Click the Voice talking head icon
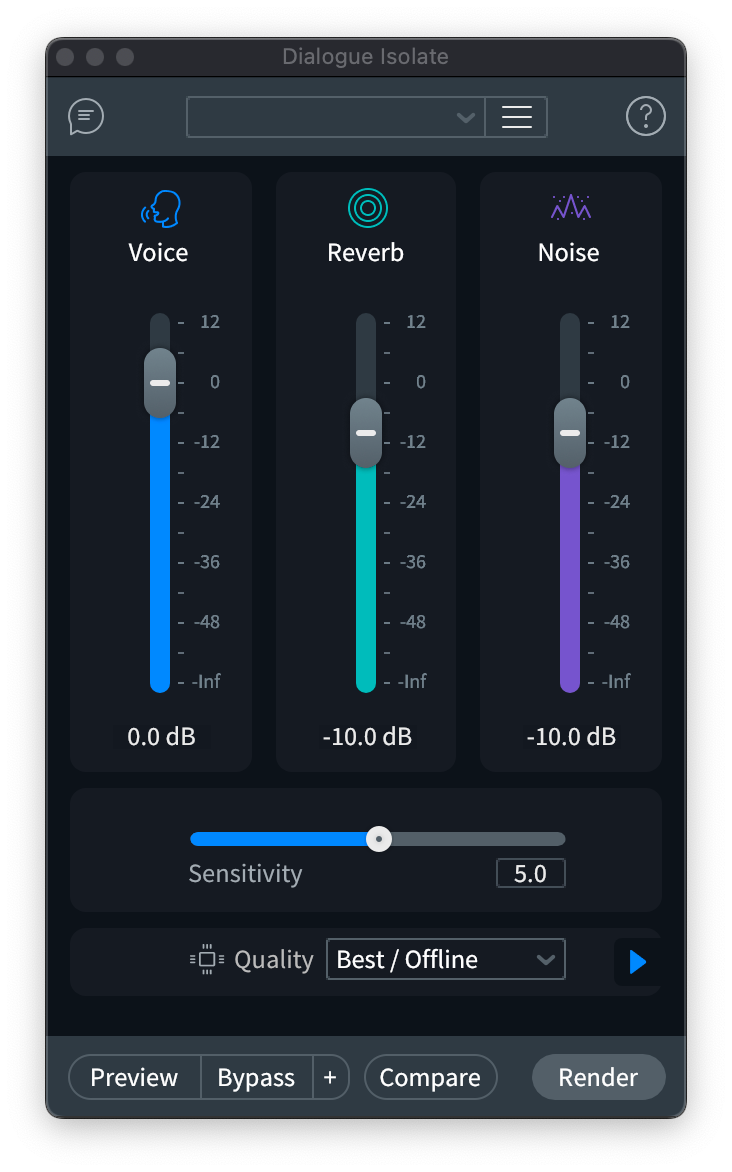This screenshot has height=1172, width=732. (x=160, y=209)
